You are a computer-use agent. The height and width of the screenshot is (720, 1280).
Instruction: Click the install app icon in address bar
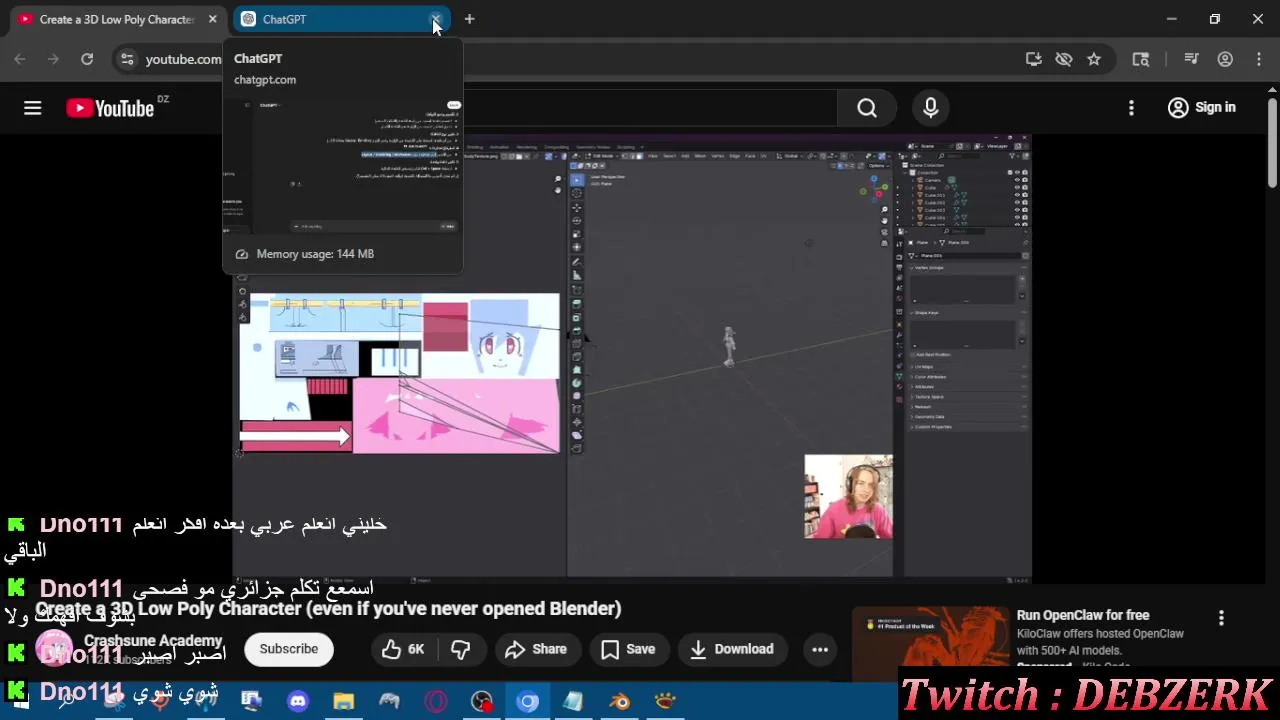[1034, 59]
